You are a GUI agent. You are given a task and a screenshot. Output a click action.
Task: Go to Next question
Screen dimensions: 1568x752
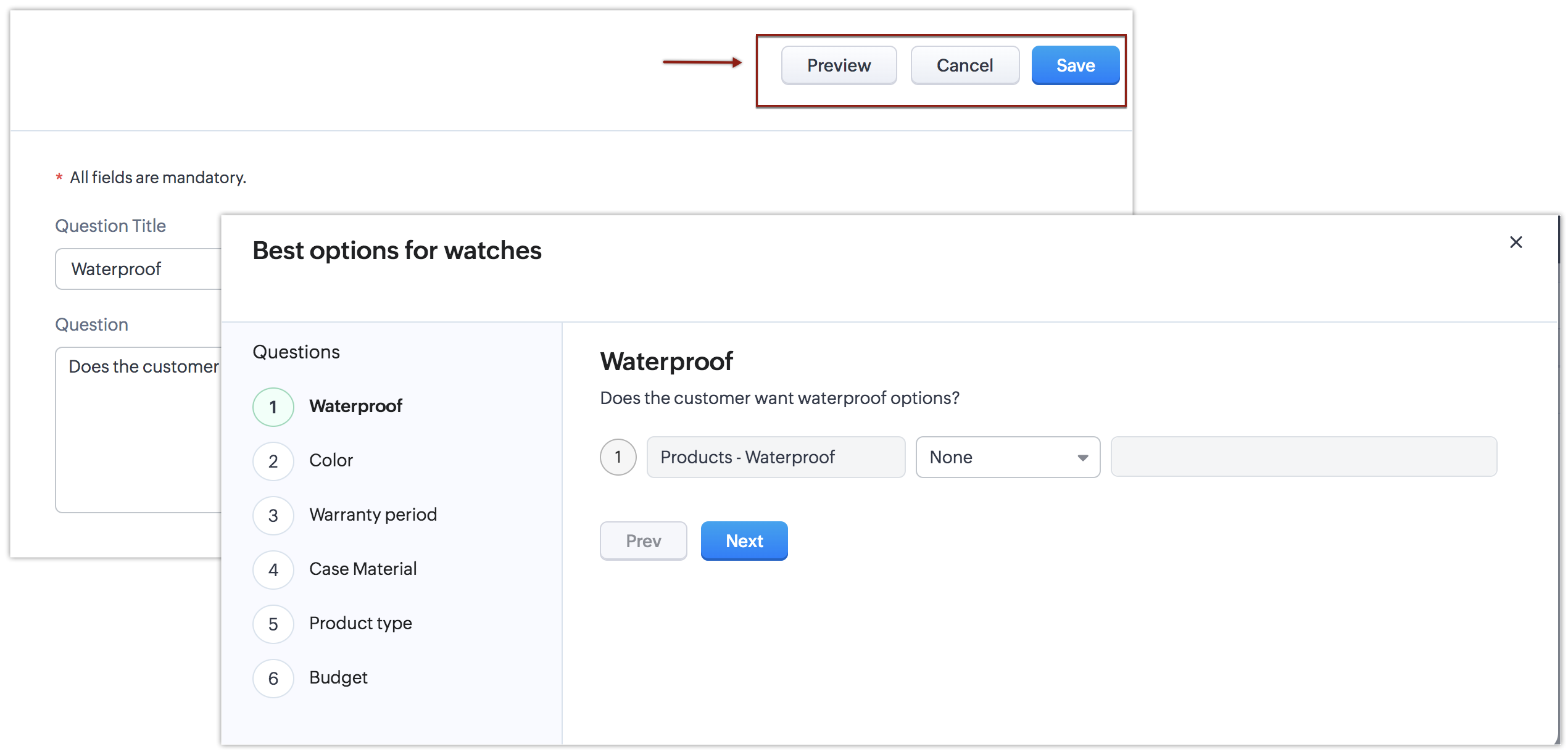pos(744,541)
